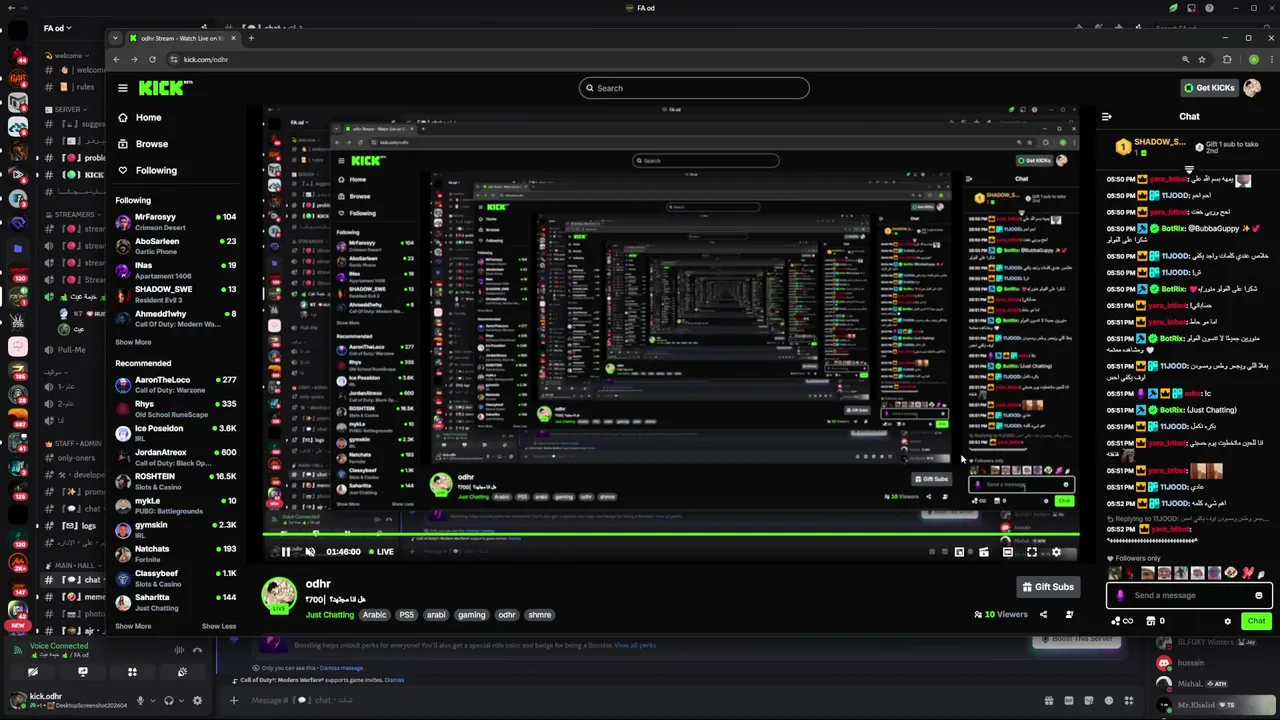
Task: Send message with green Chat button
Action: click(1256, 621)
